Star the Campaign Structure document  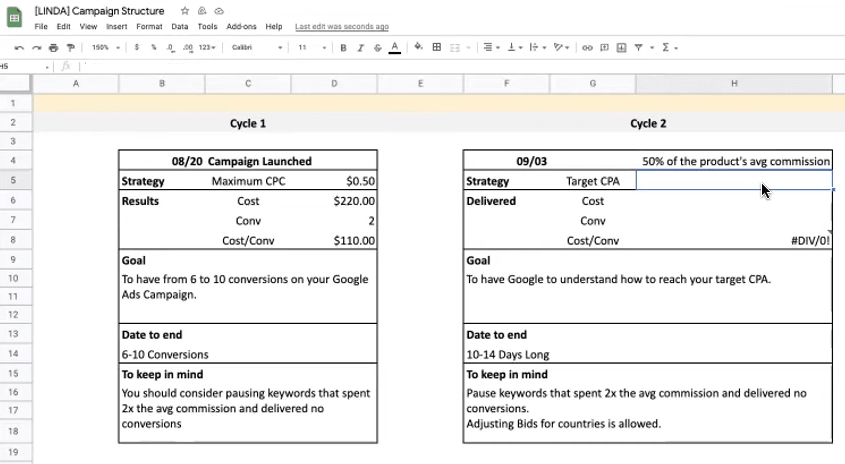[x=185, y=11]
